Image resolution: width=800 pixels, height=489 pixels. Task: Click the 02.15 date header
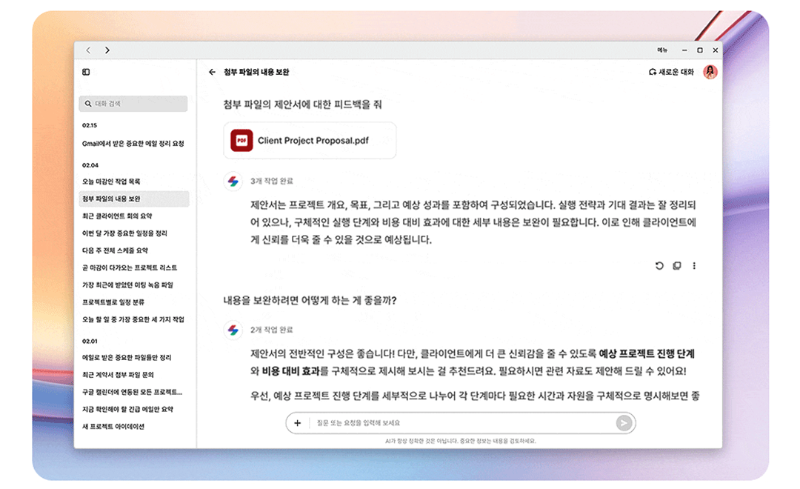point(89,125)
